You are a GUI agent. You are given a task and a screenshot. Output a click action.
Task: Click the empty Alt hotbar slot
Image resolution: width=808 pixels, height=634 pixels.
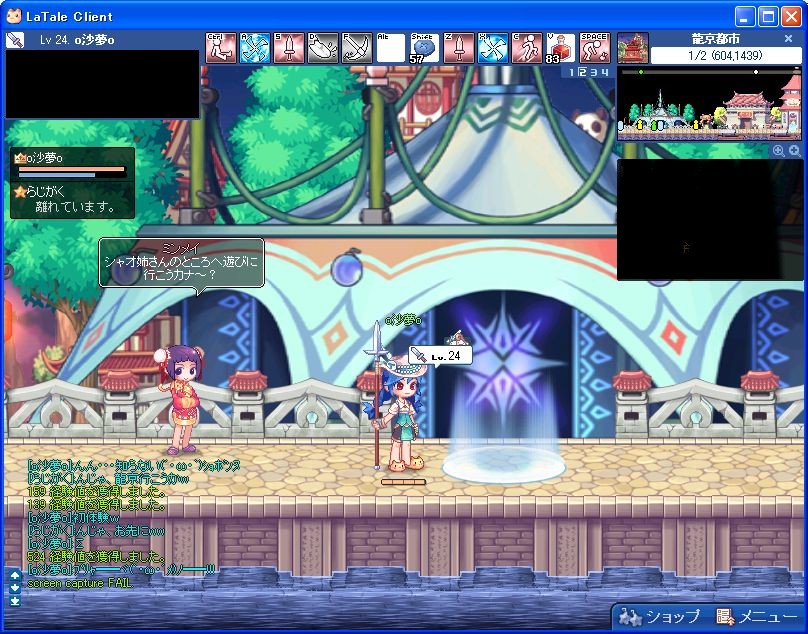pyautogui.click(x=391, y=48)
